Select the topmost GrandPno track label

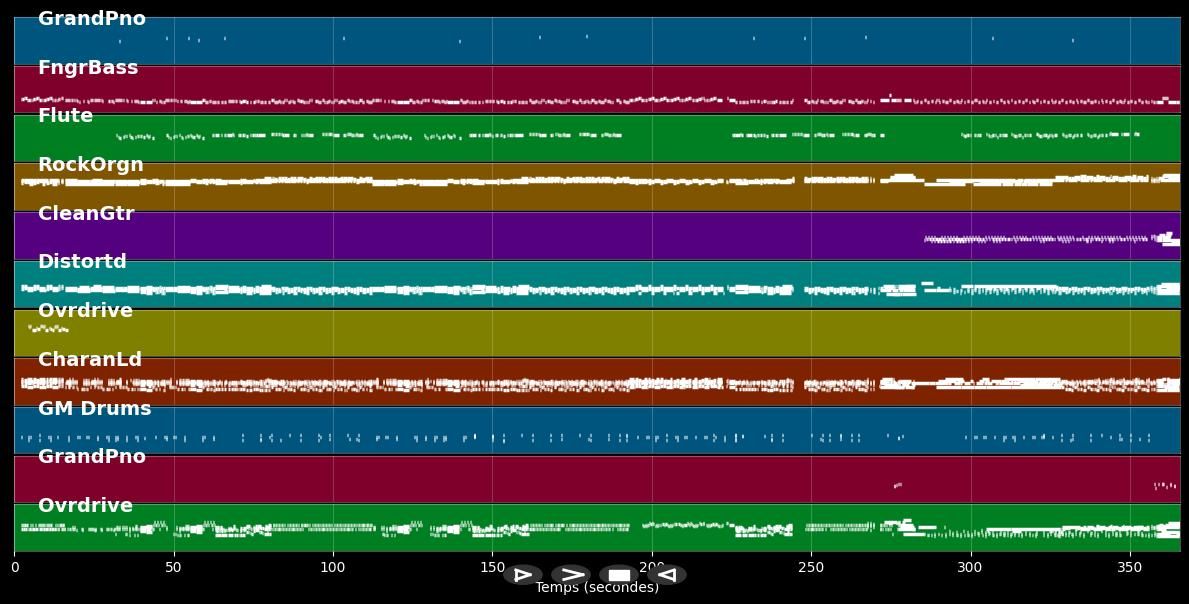(91, 19)
